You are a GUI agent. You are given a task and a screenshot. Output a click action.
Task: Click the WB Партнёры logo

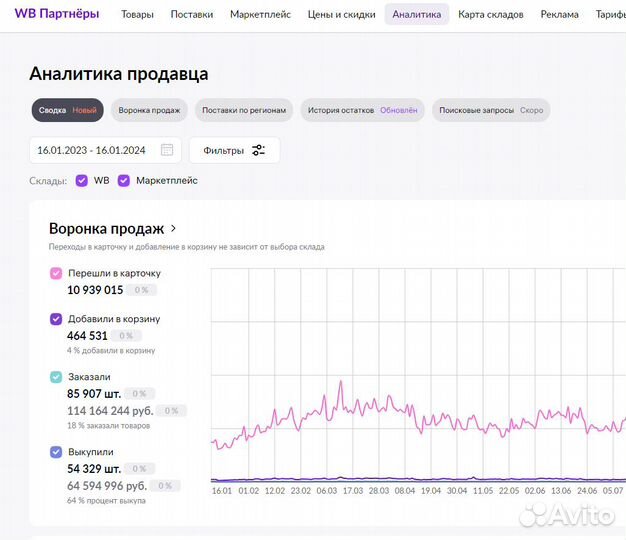(x=56, y=14)
